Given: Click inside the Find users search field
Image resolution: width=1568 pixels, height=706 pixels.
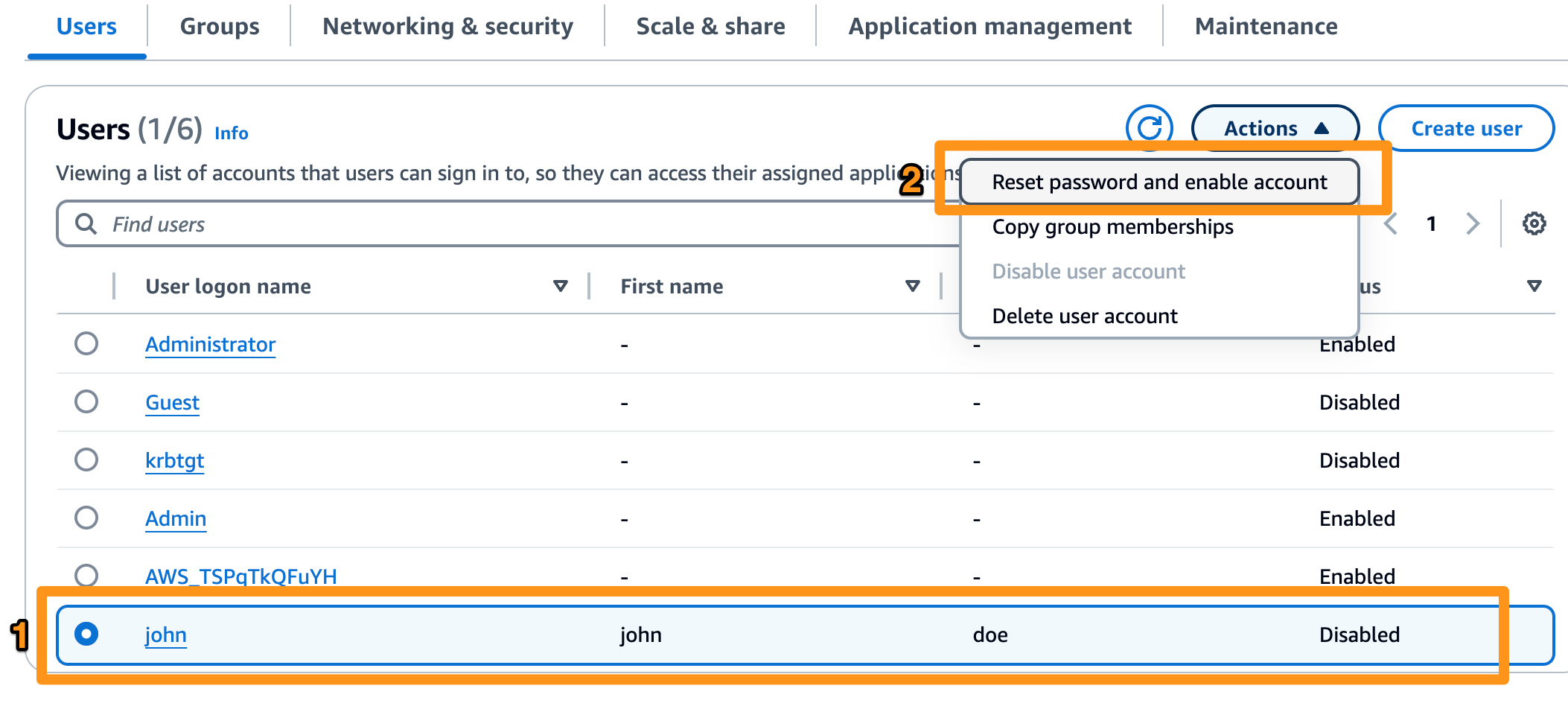Looking at the screenshot, I should click(x=298, y=223).
